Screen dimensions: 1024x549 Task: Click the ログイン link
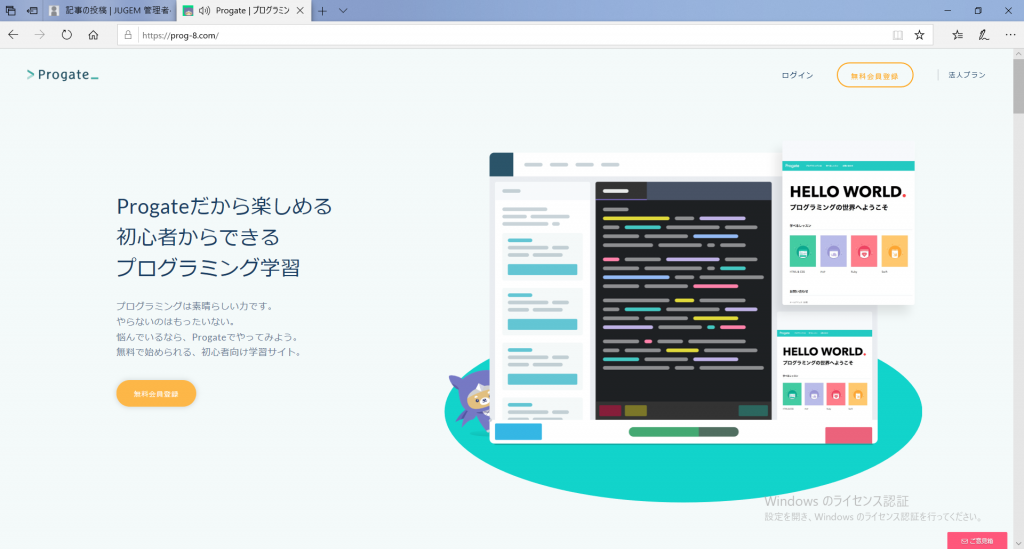coord(797,75)
